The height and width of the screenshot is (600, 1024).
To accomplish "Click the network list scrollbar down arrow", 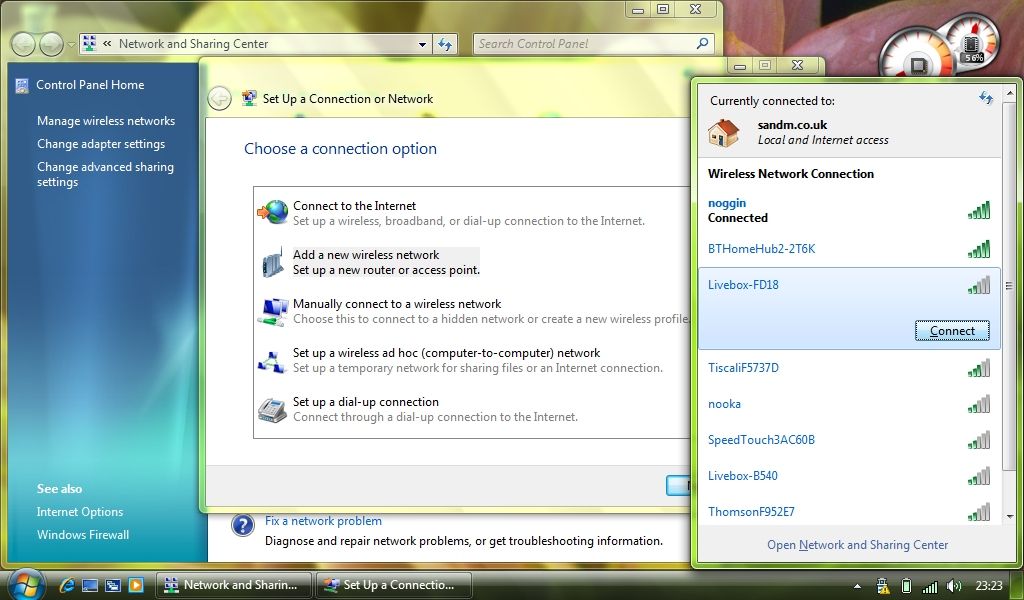I will (x=1010, y=516).
